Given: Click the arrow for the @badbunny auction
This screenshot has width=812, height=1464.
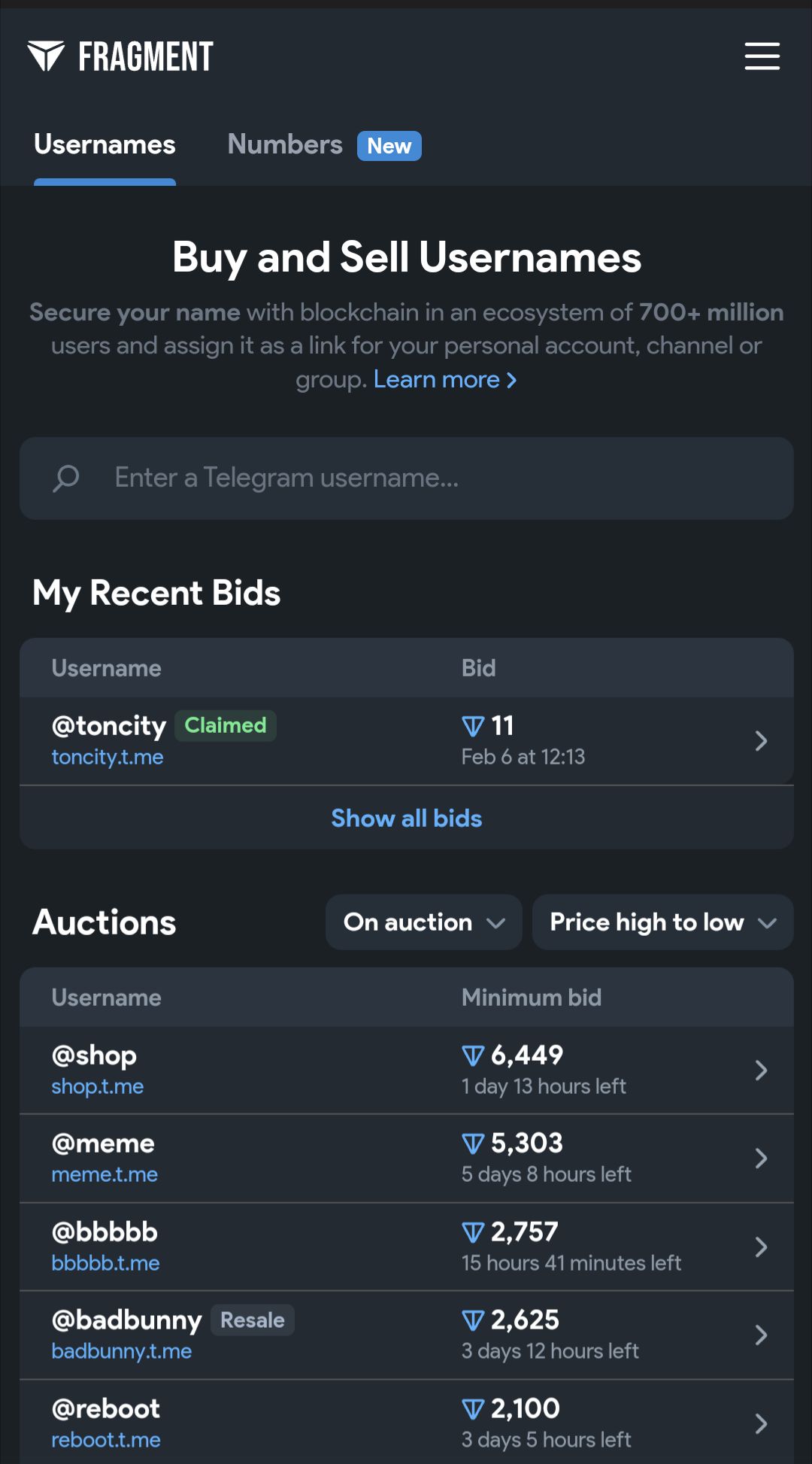Looking at the screenshot, I should [761, 1335].
